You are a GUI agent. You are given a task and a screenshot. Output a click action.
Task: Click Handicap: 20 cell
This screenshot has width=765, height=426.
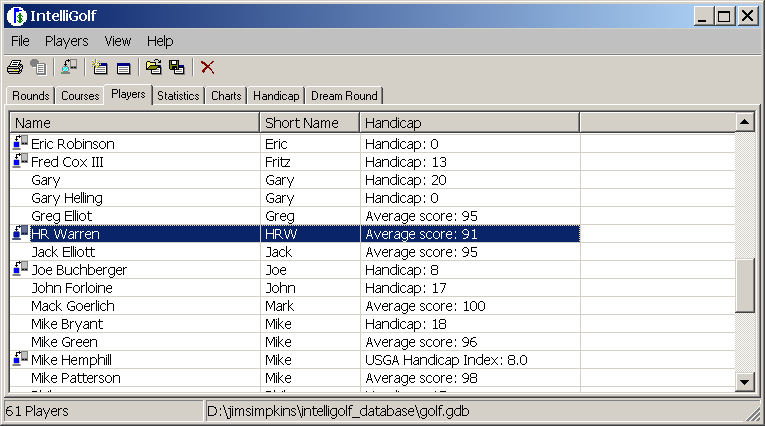[x=406, y=180]
